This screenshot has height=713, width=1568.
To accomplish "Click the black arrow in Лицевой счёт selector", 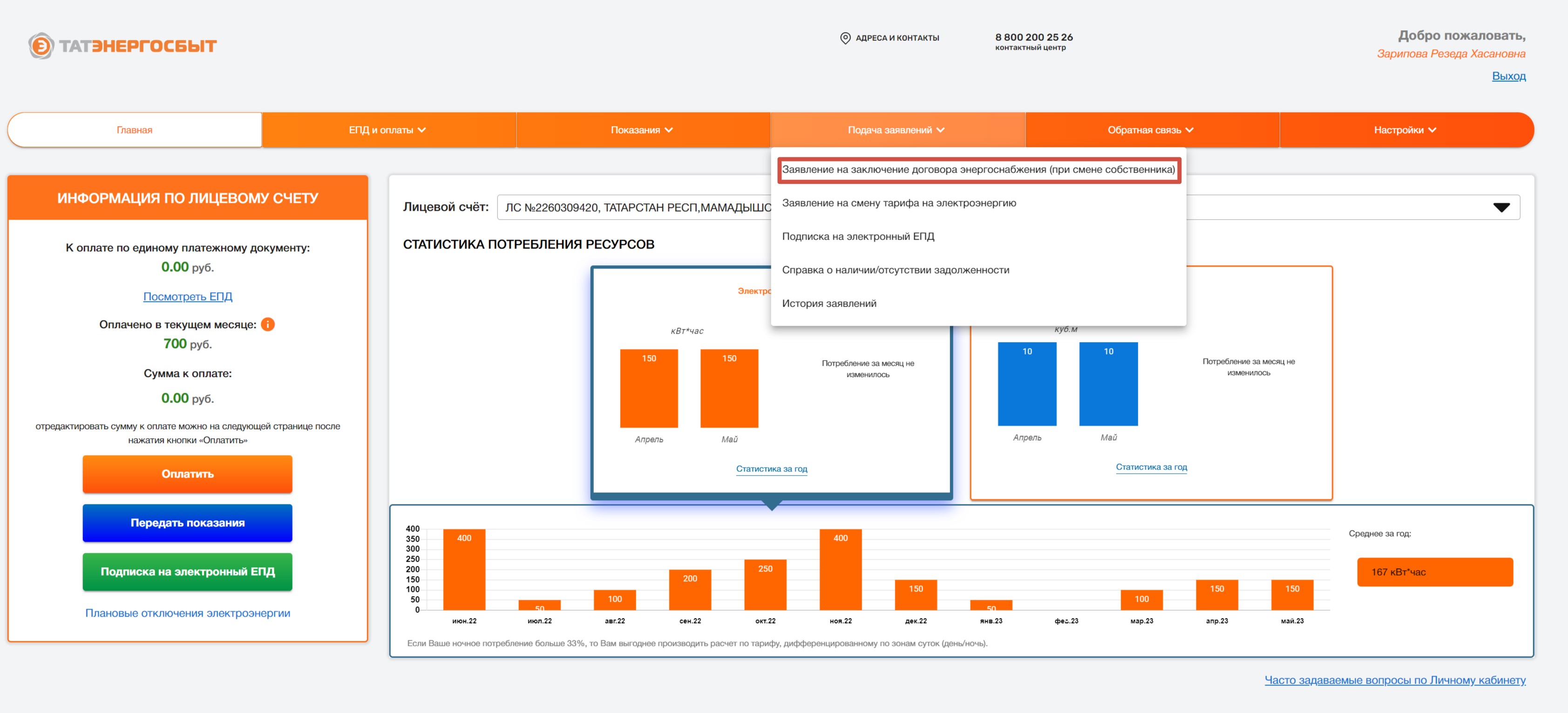I will click(1501, 208).
